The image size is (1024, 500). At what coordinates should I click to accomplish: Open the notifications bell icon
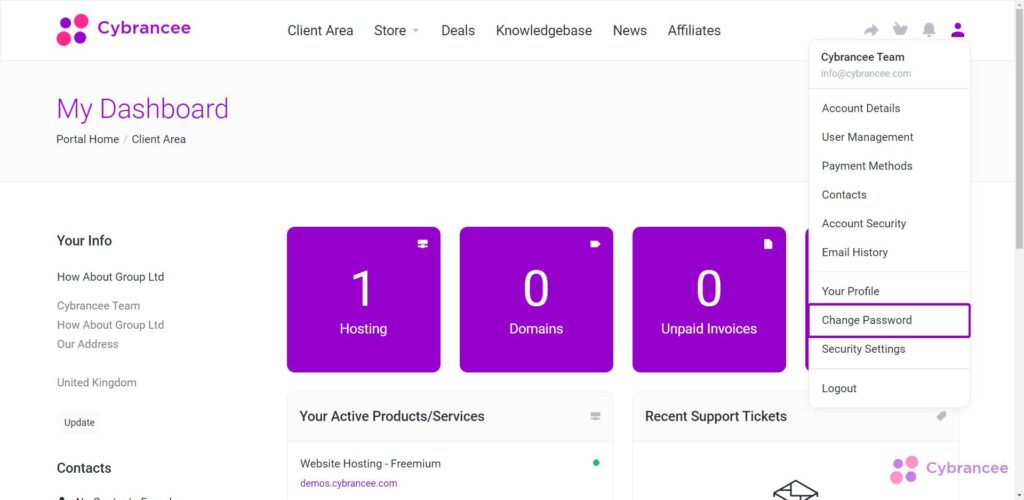coord(929,30)
